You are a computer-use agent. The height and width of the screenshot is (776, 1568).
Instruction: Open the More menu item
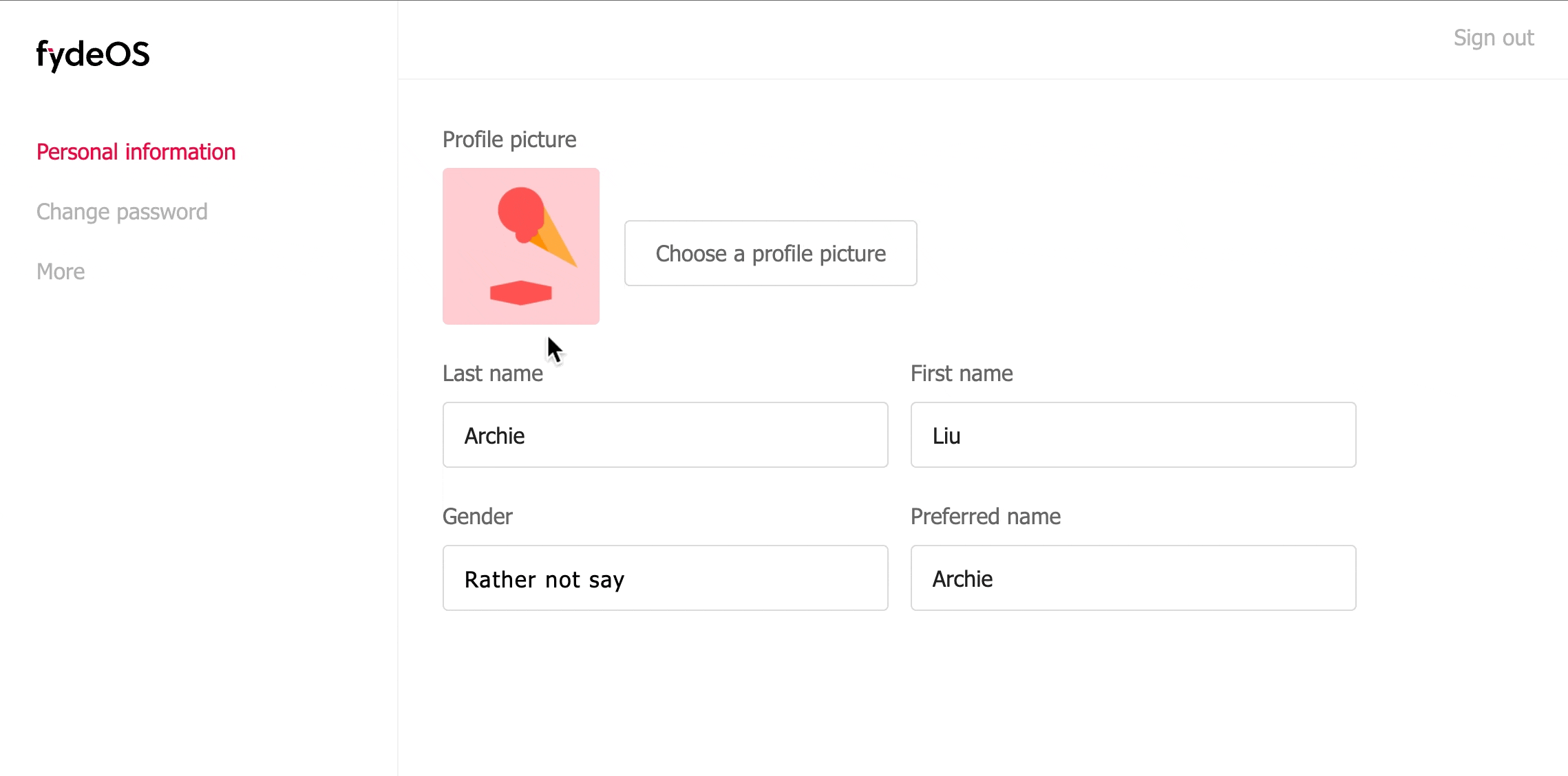tap(61, 272)
